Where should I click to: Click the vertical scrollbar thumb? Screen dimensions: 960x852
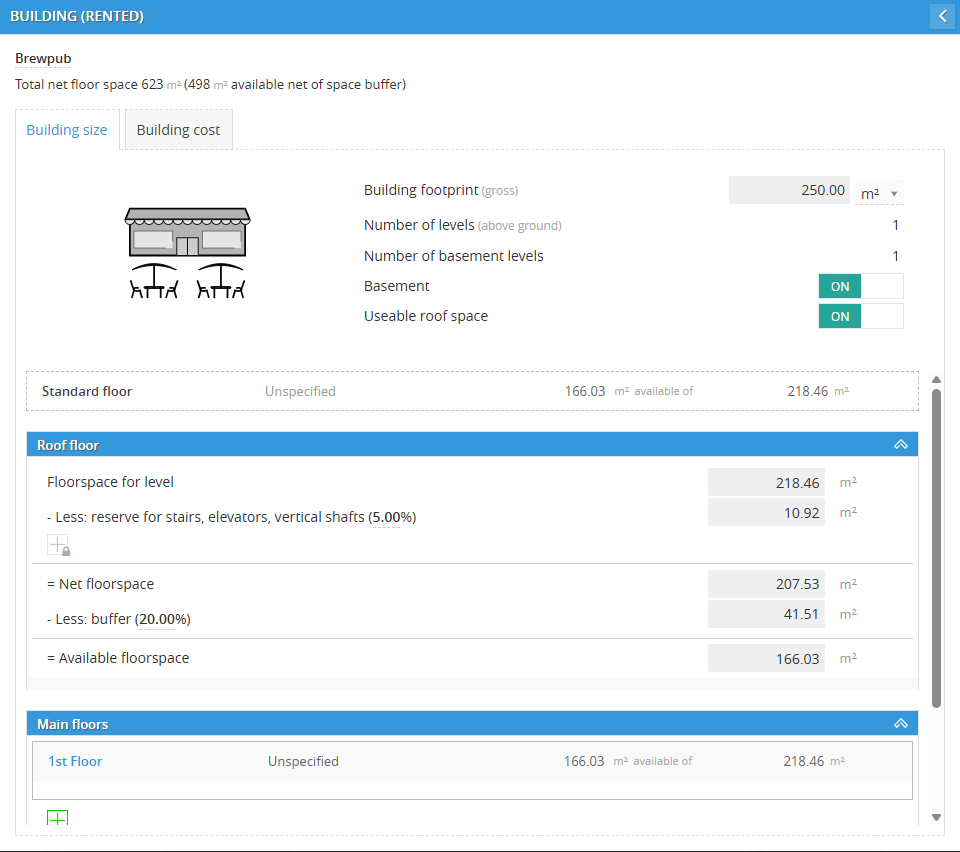click(936, 548)
